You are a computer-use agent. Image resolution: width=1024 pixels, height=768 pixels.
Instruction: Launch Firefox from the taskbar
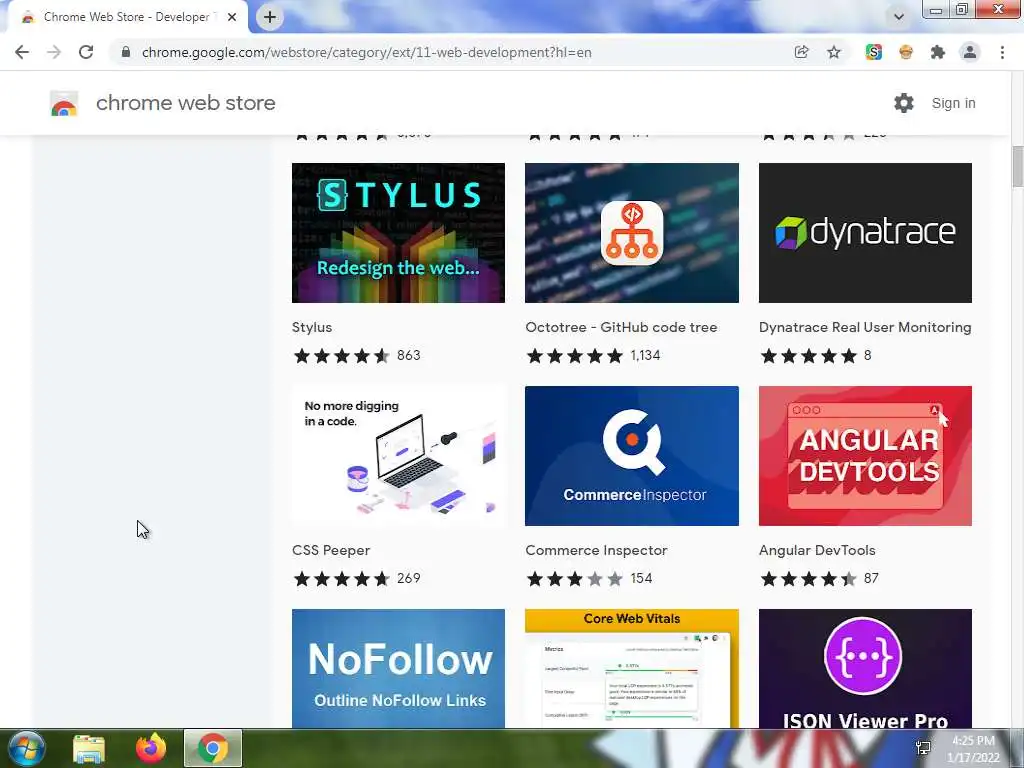point(151,748)
